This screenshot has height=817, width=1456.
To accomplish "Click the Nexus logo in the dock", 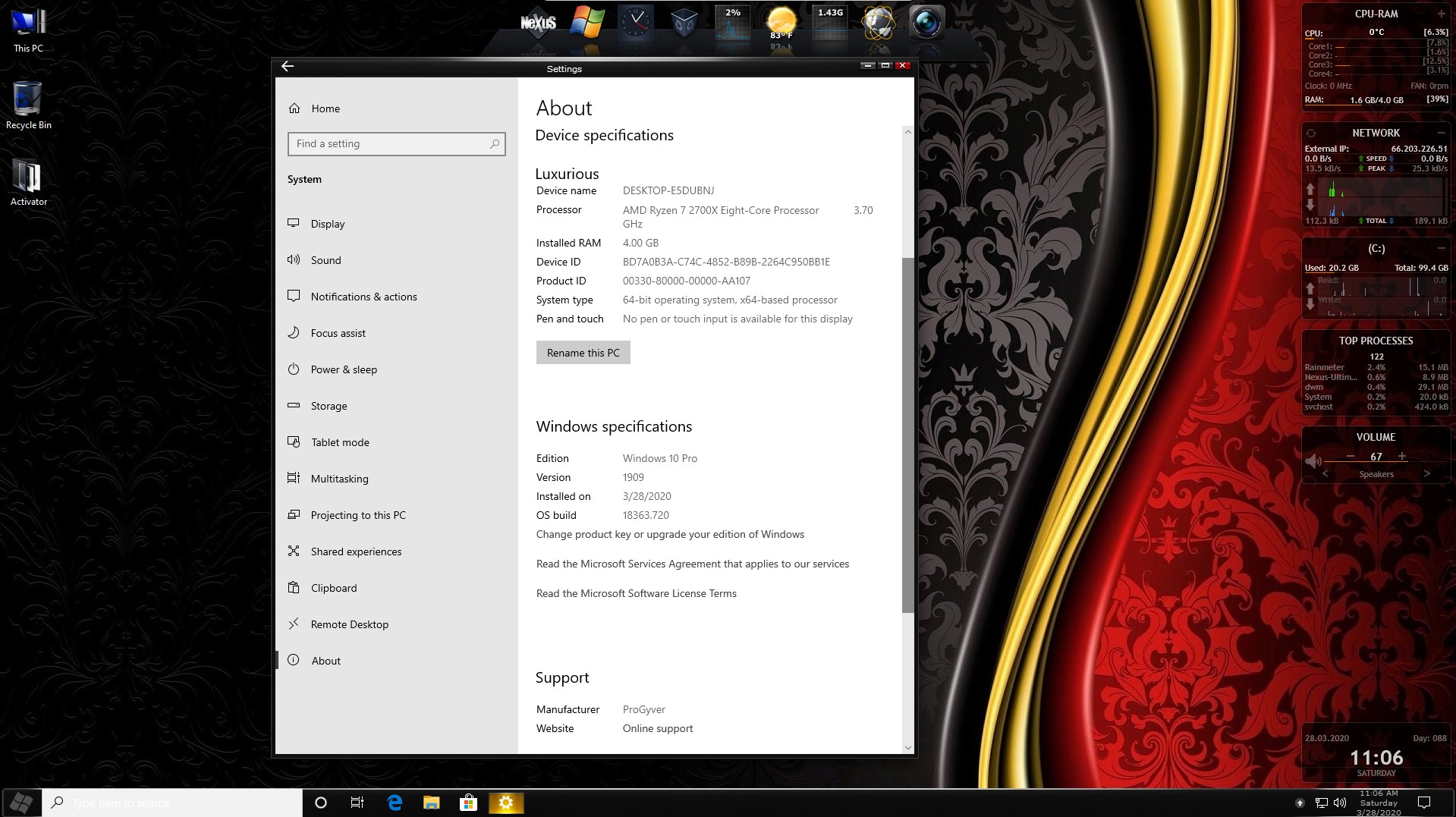I will (x=538, y=23).
